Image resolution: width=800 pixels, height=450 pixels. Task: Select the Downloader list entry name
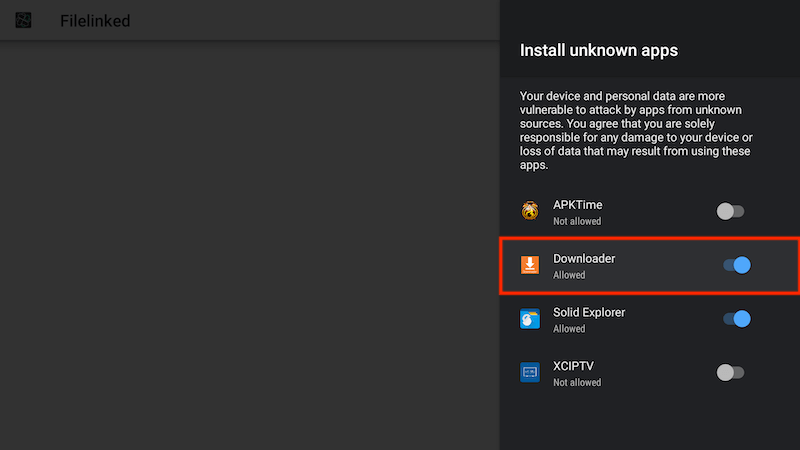tap(584, 259)
